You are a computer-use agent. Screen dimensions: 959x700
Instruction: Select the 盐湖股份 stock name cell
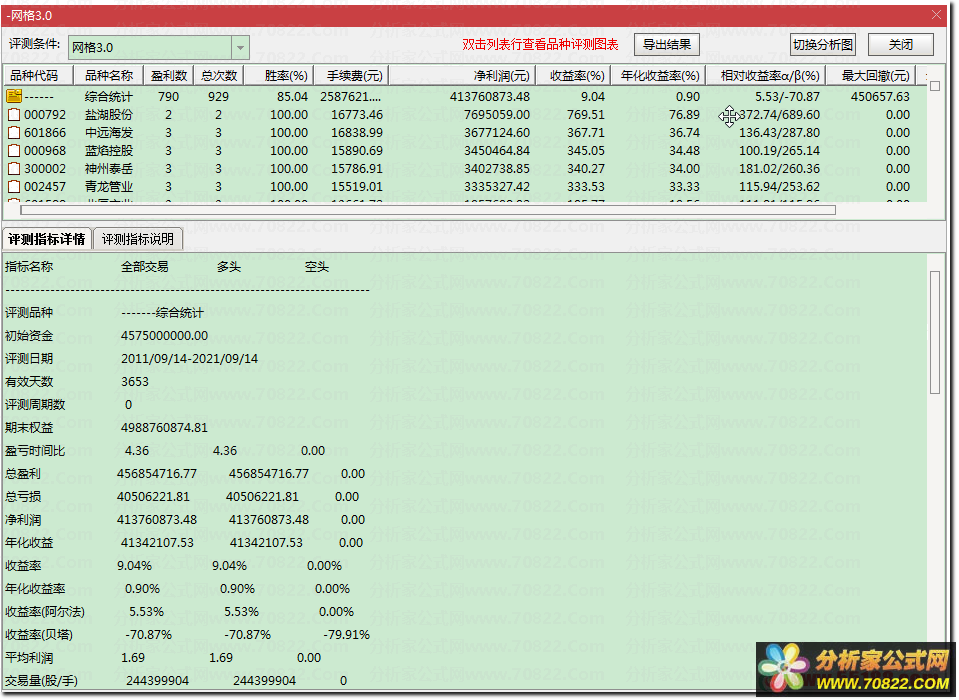coord(109,115)
